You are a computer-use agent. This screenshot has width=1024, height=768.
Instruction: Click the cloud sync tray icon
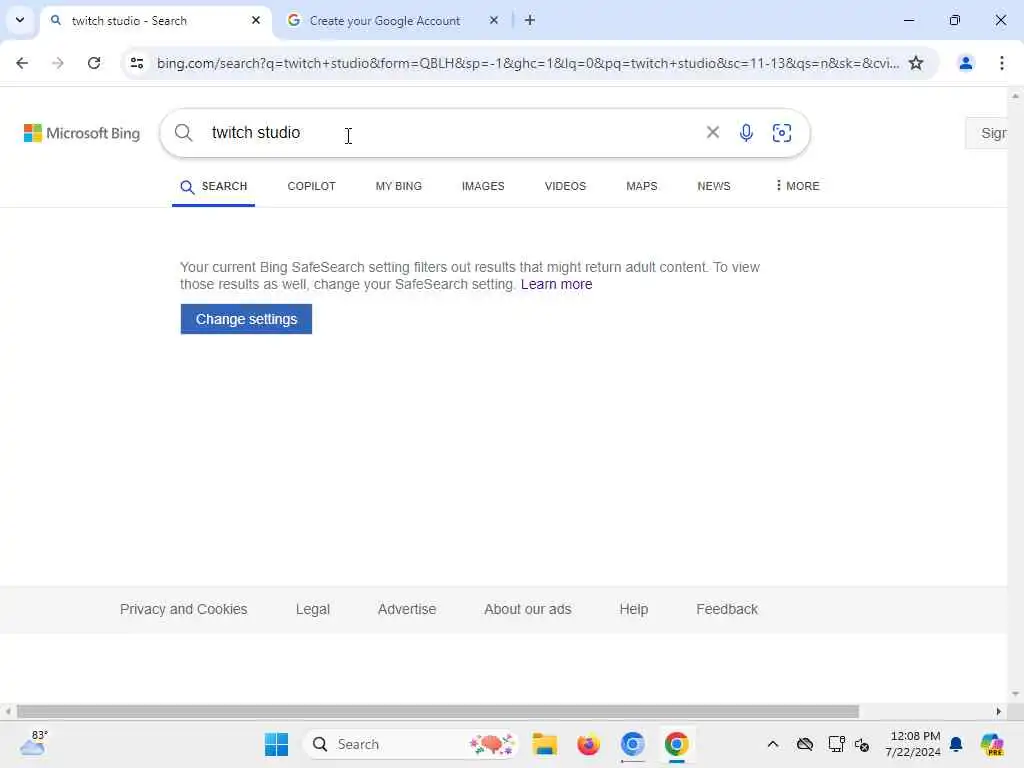coord(805,744)
